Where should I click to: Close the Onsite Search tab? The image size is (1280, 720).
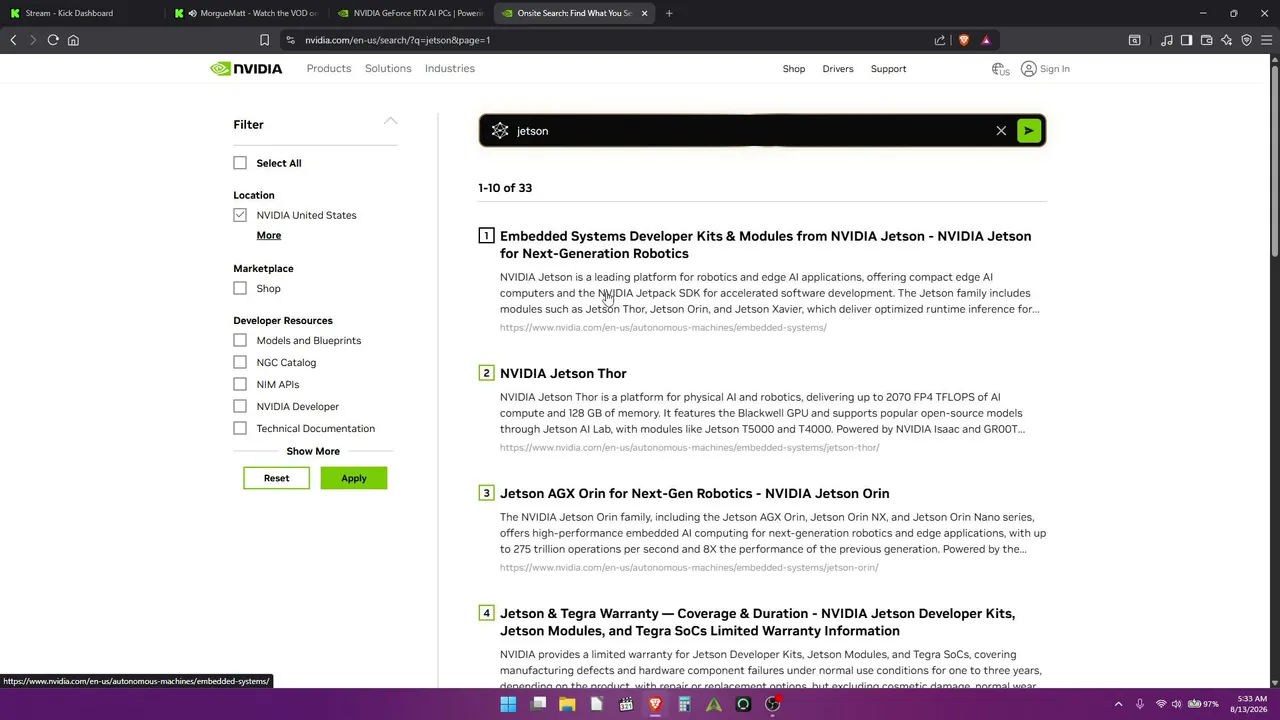(x=644, y=13)
